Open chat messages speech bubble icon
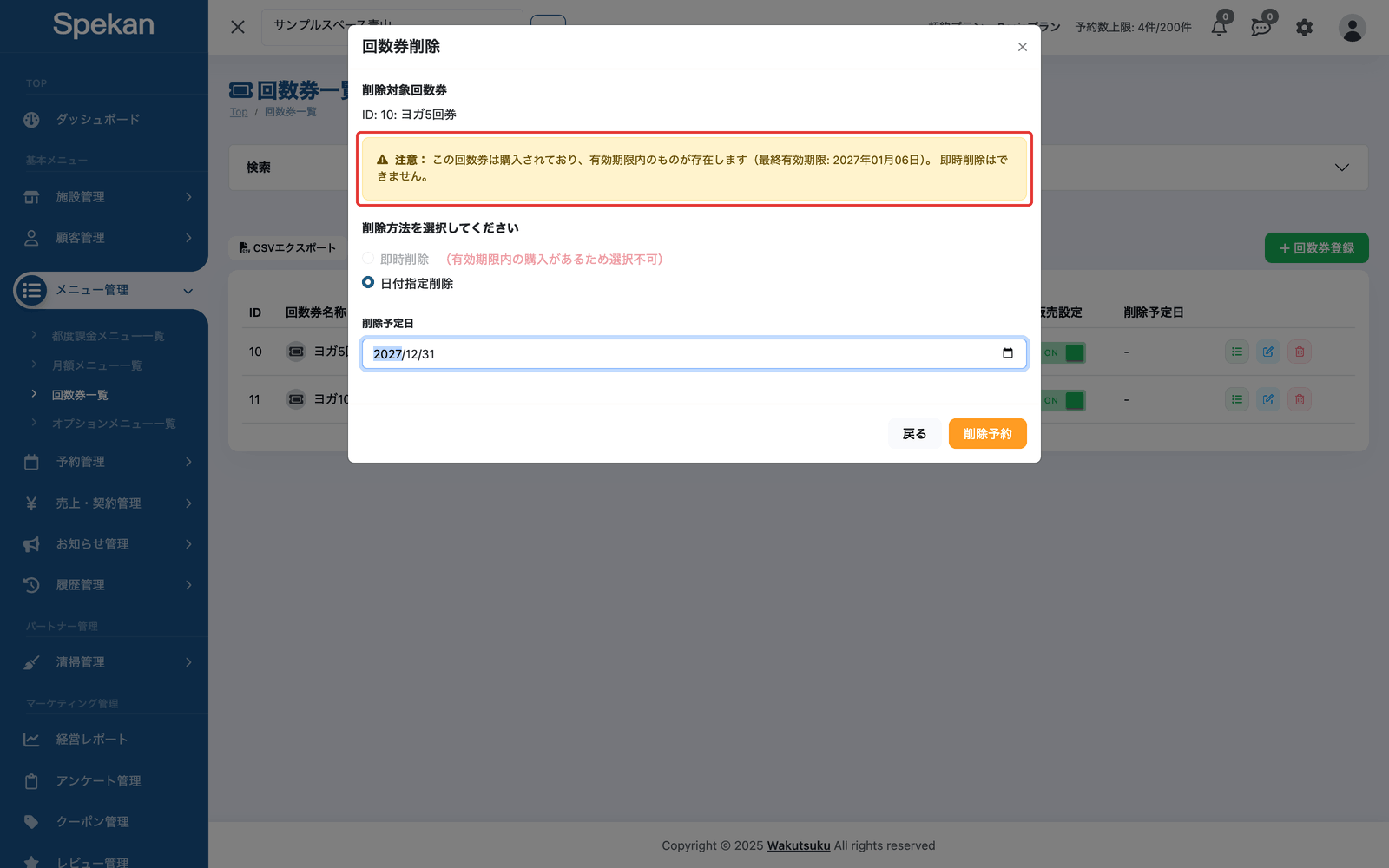This screenshot has height=868, width=1389. pos(1261,28)
